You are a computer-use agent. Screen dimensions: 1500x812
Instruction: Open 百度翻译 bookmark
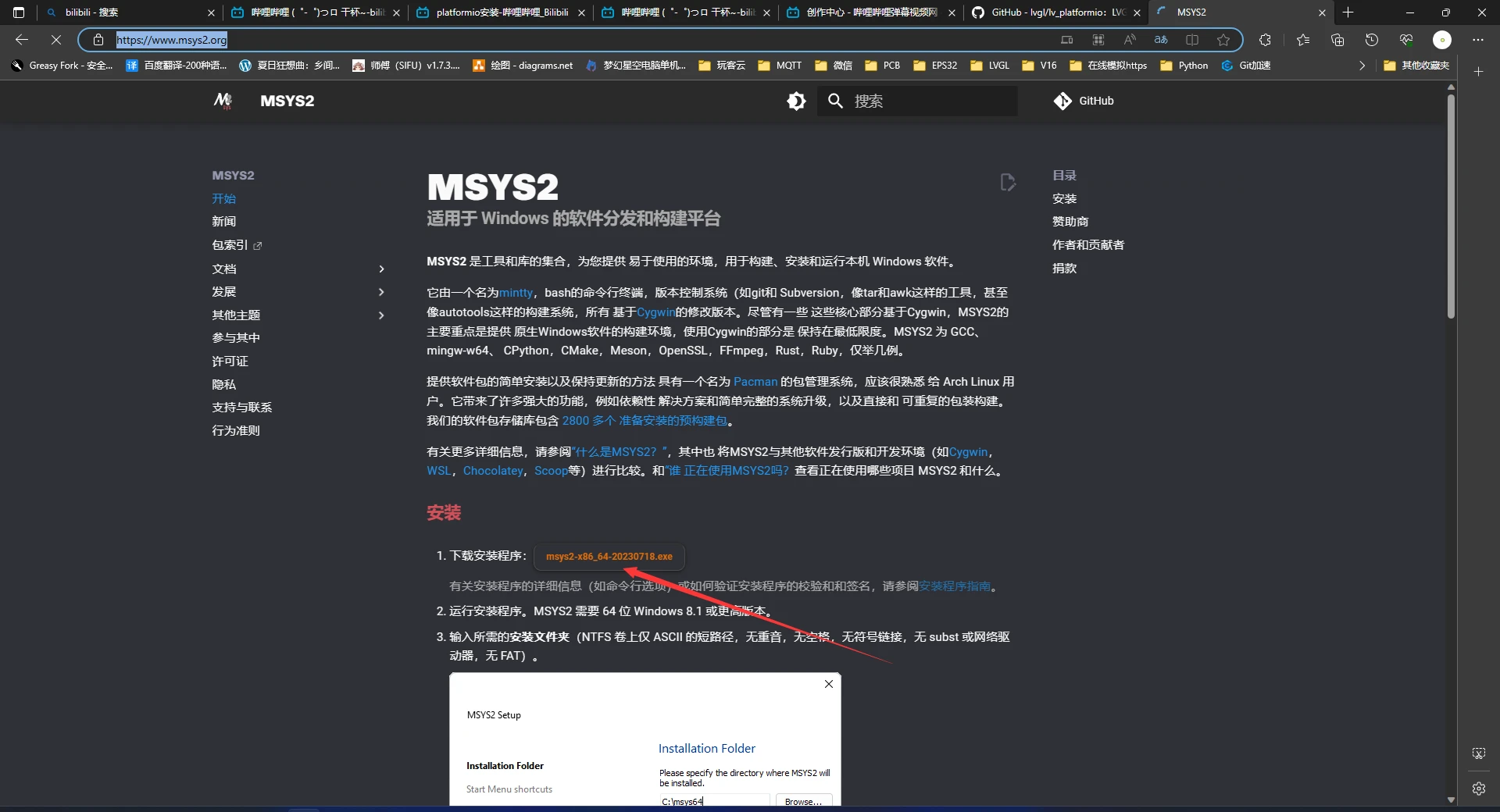pos(176,66)
